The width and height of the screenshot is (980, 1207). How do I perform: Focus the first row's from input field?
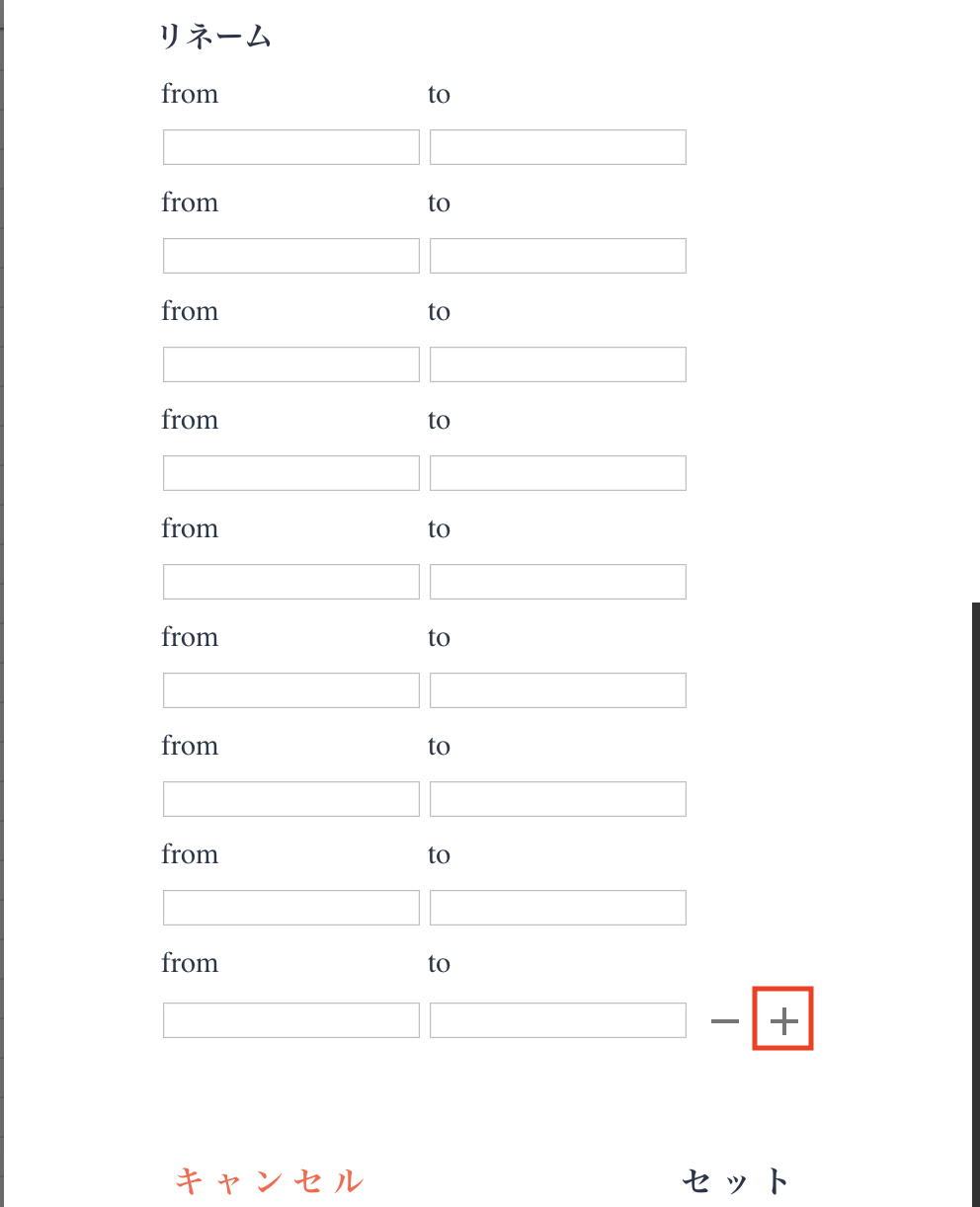(291, 147)
